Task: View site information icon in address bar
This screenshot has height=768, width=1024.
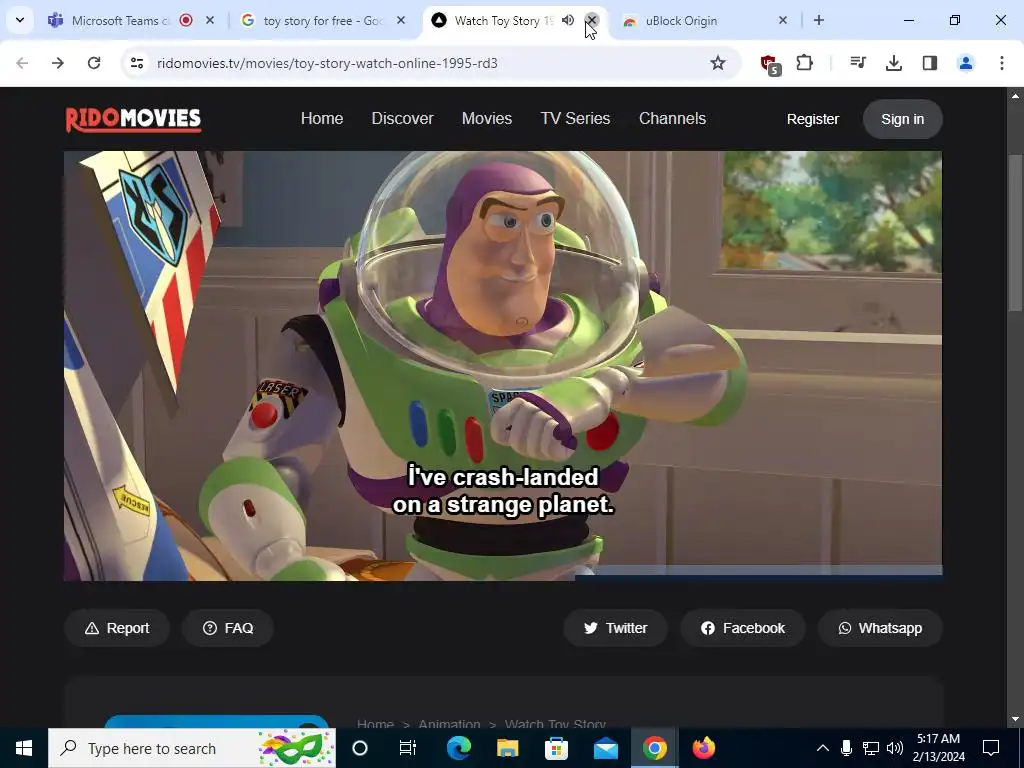Action: point(136,63)
